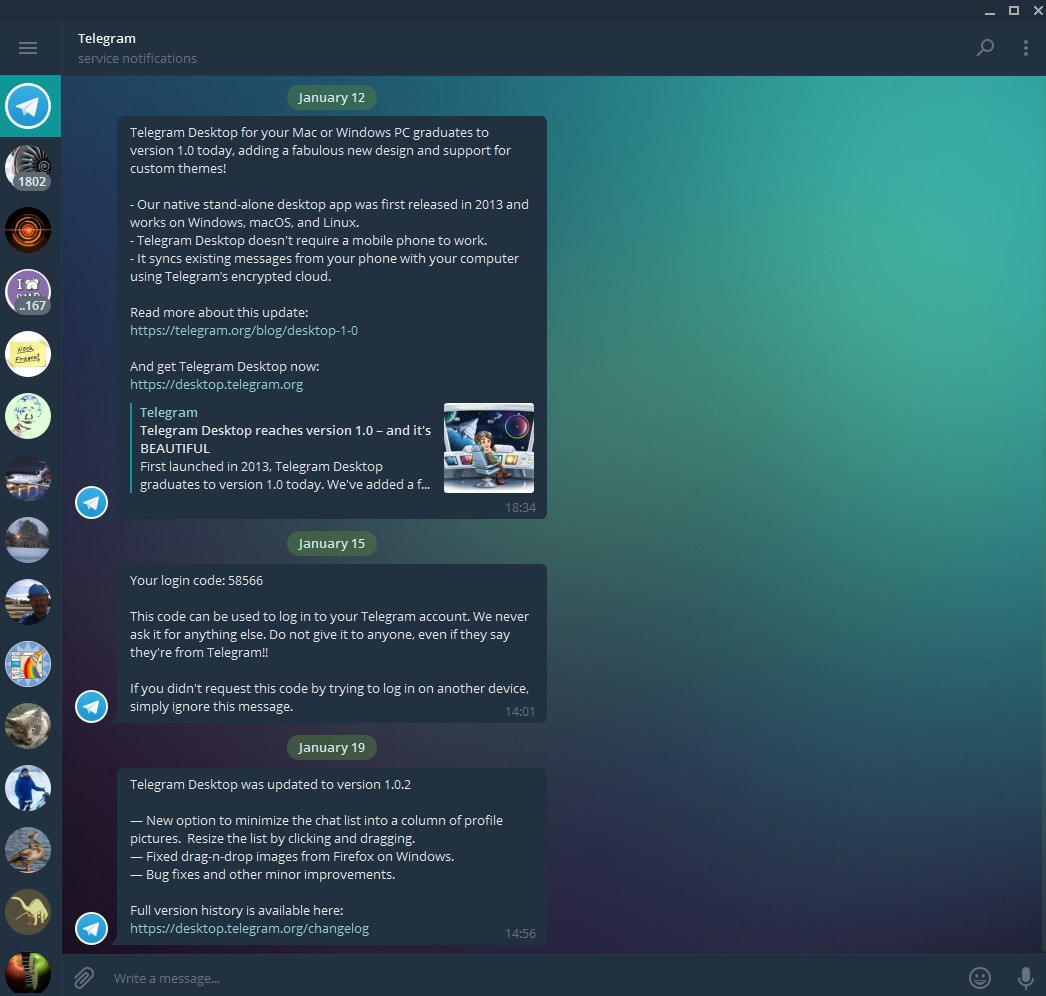Start voice recording with the microphone icon
1046x996 pixels.
tap(1025, 978)
